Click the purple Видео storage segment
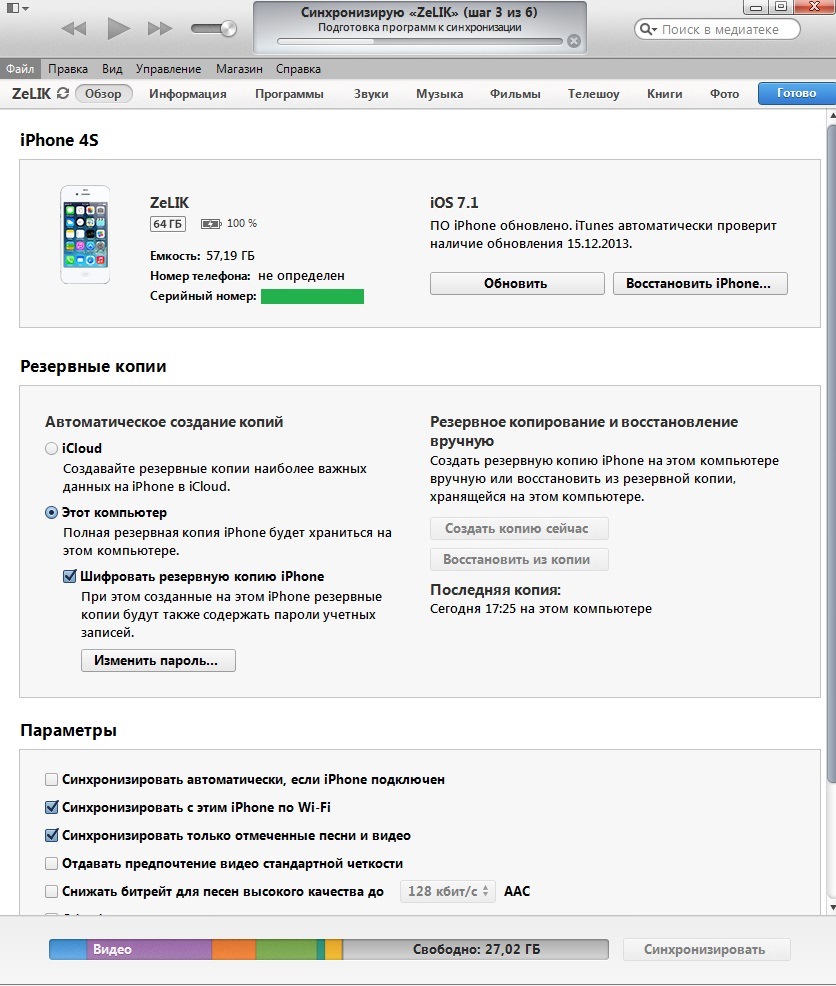The width and height of the screenshot is (836, 986). (149, 950)
